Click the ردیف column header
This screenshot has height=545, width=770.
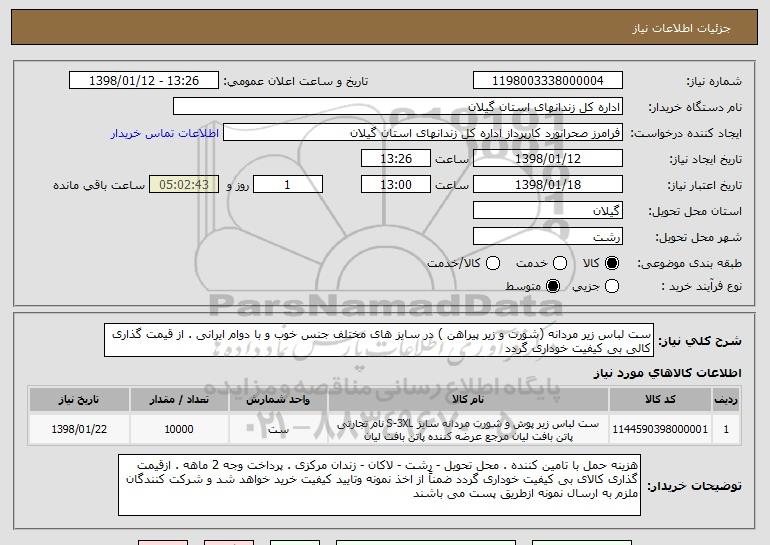(x=726, y=400)
